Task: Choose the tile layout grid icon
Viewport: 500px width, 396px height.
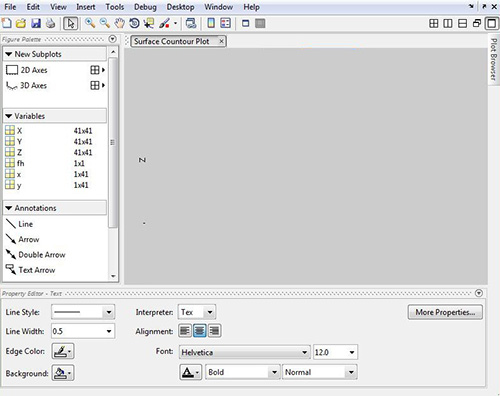Action: [433, 23]
